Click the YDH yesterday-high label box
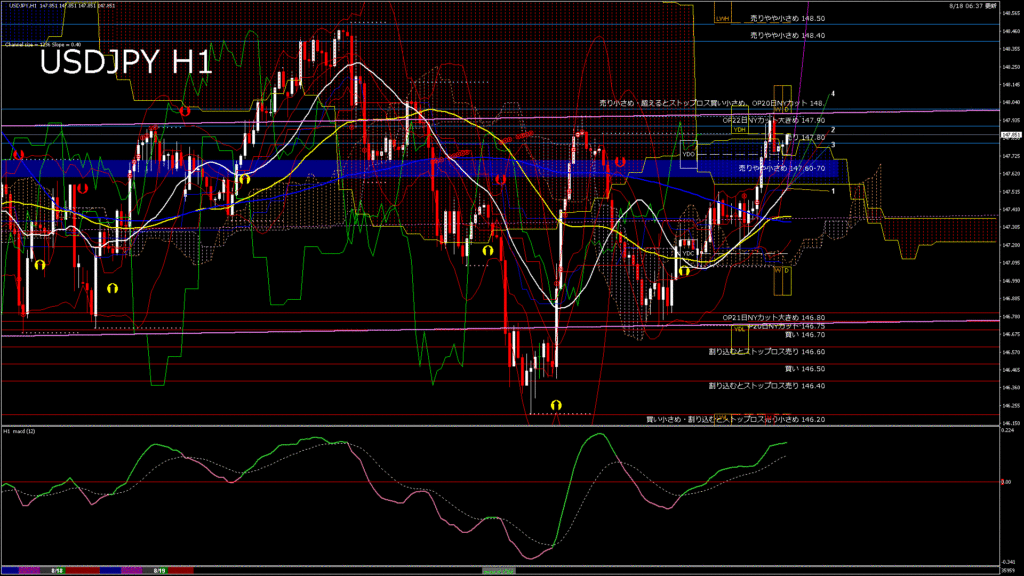This screenshot has width=1024, height=576. [x=739, y=129]
